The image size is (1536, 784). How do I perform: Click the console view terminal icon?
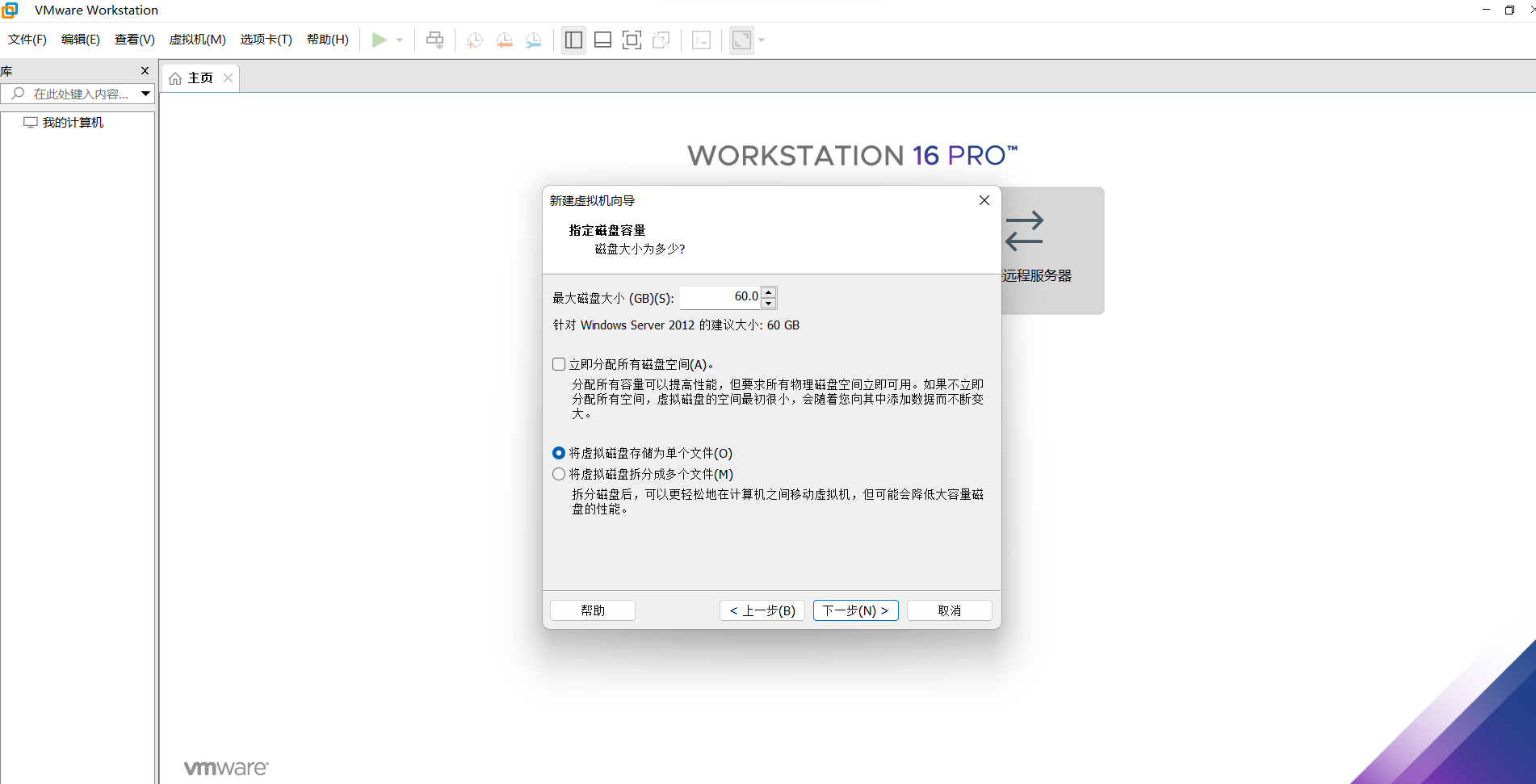tap(701, 40)
